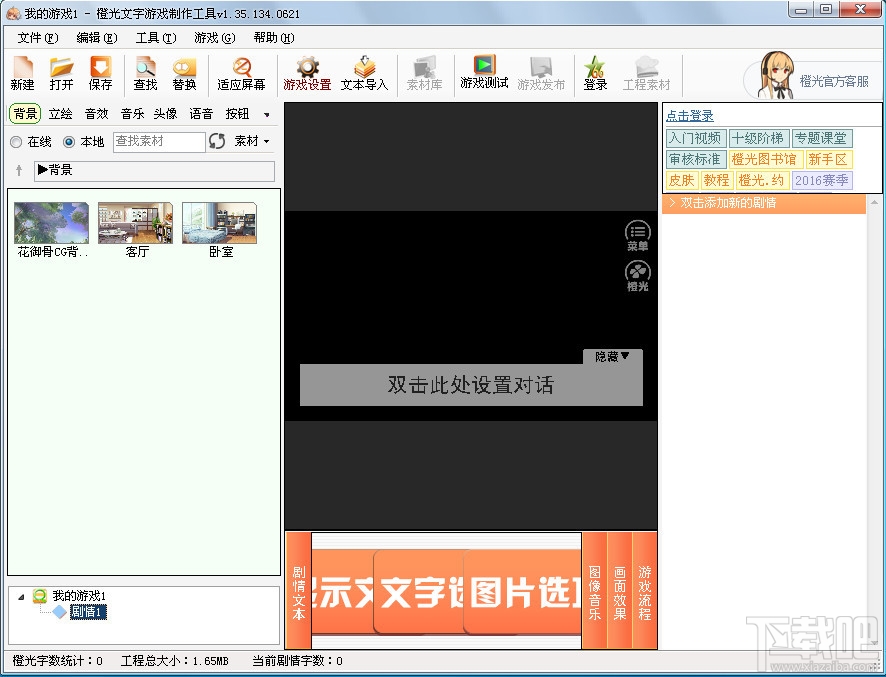Switch to the 音效 tab
Viewport: 886px width, 677px height.
97,114
